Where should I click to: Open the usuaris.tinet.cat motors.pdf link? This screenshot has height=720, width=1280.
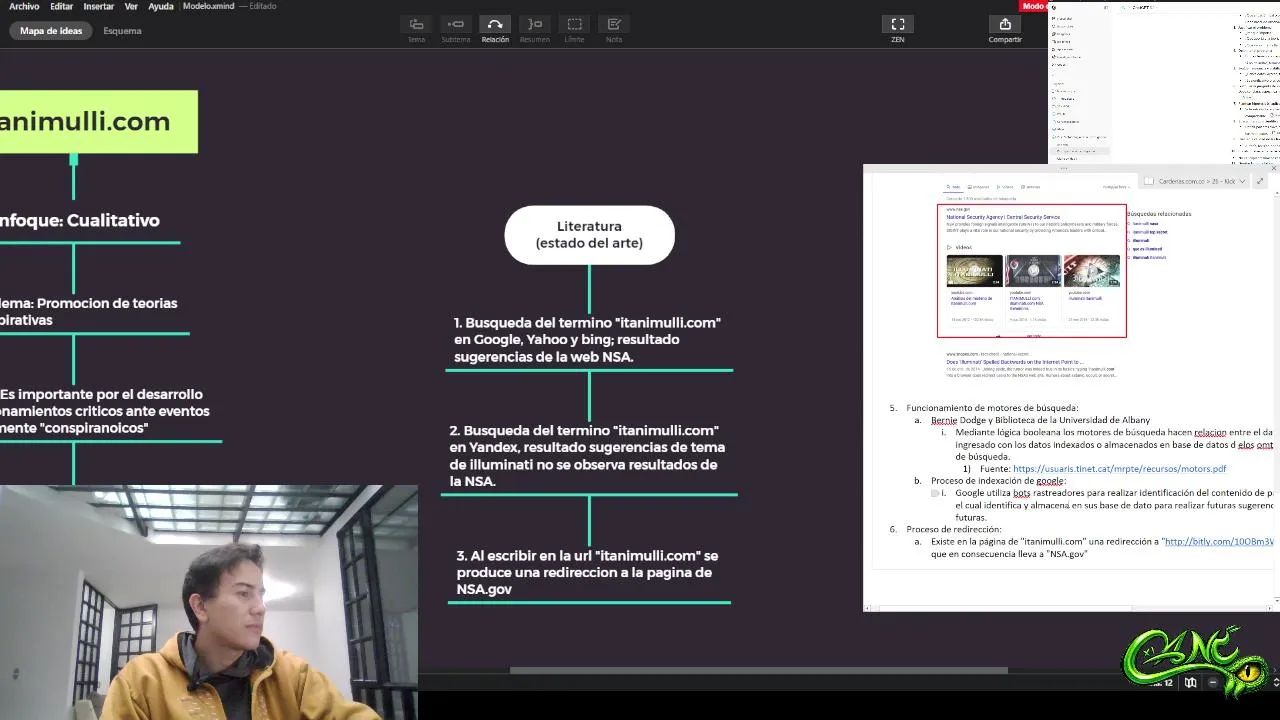1119,468
